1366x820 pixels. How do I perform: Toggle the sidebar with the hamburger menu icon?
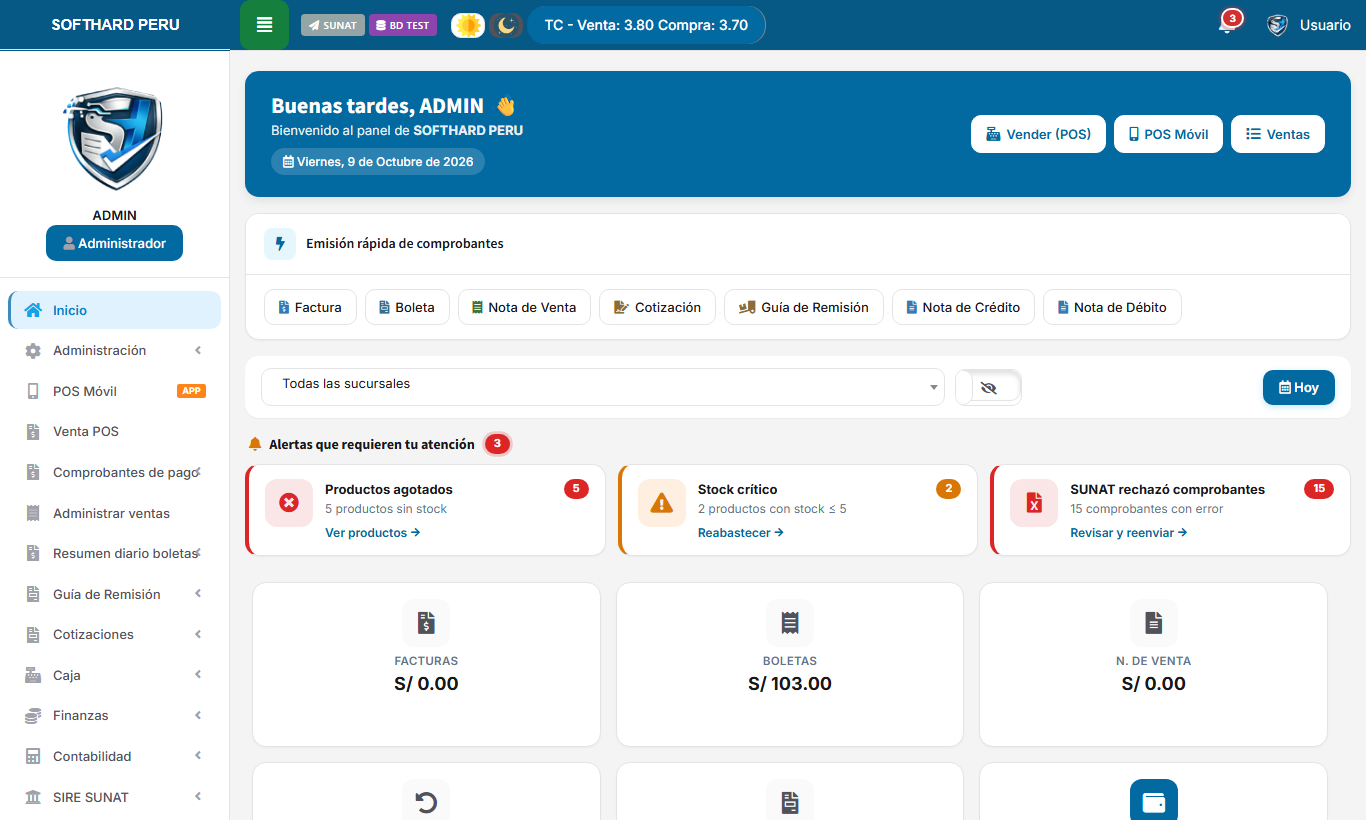point(264,25)
